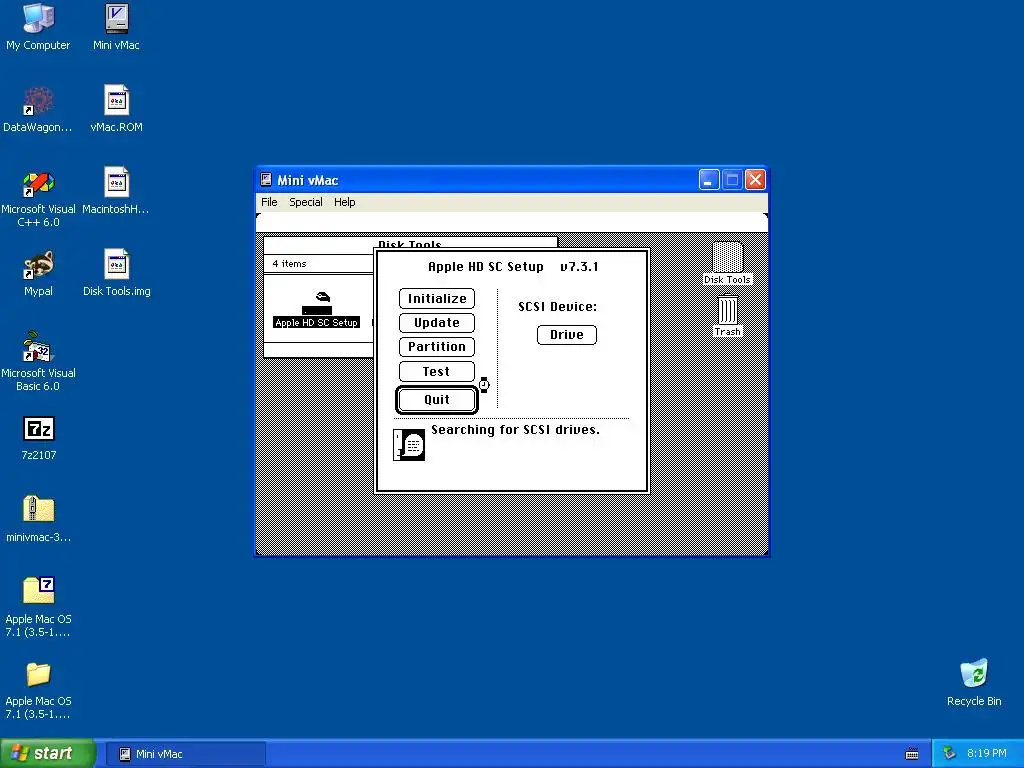
Task: Close the Mini vMac window
Action: tap(756, 180)
